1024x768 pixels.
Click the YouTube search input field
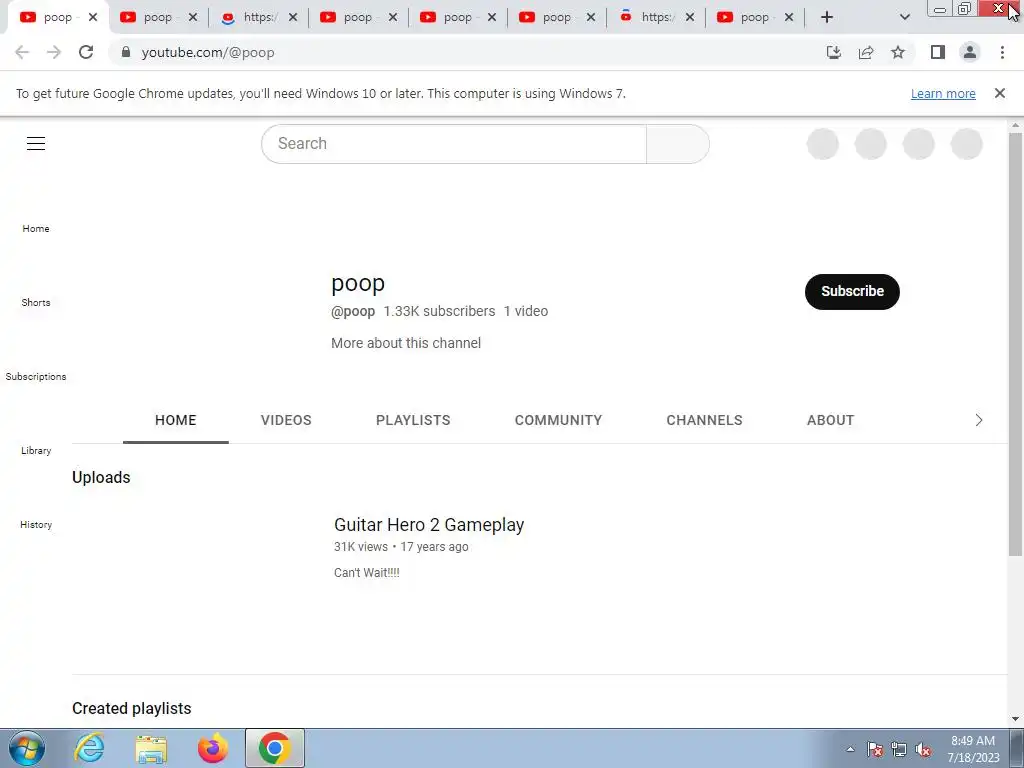(x=453, y=144)
